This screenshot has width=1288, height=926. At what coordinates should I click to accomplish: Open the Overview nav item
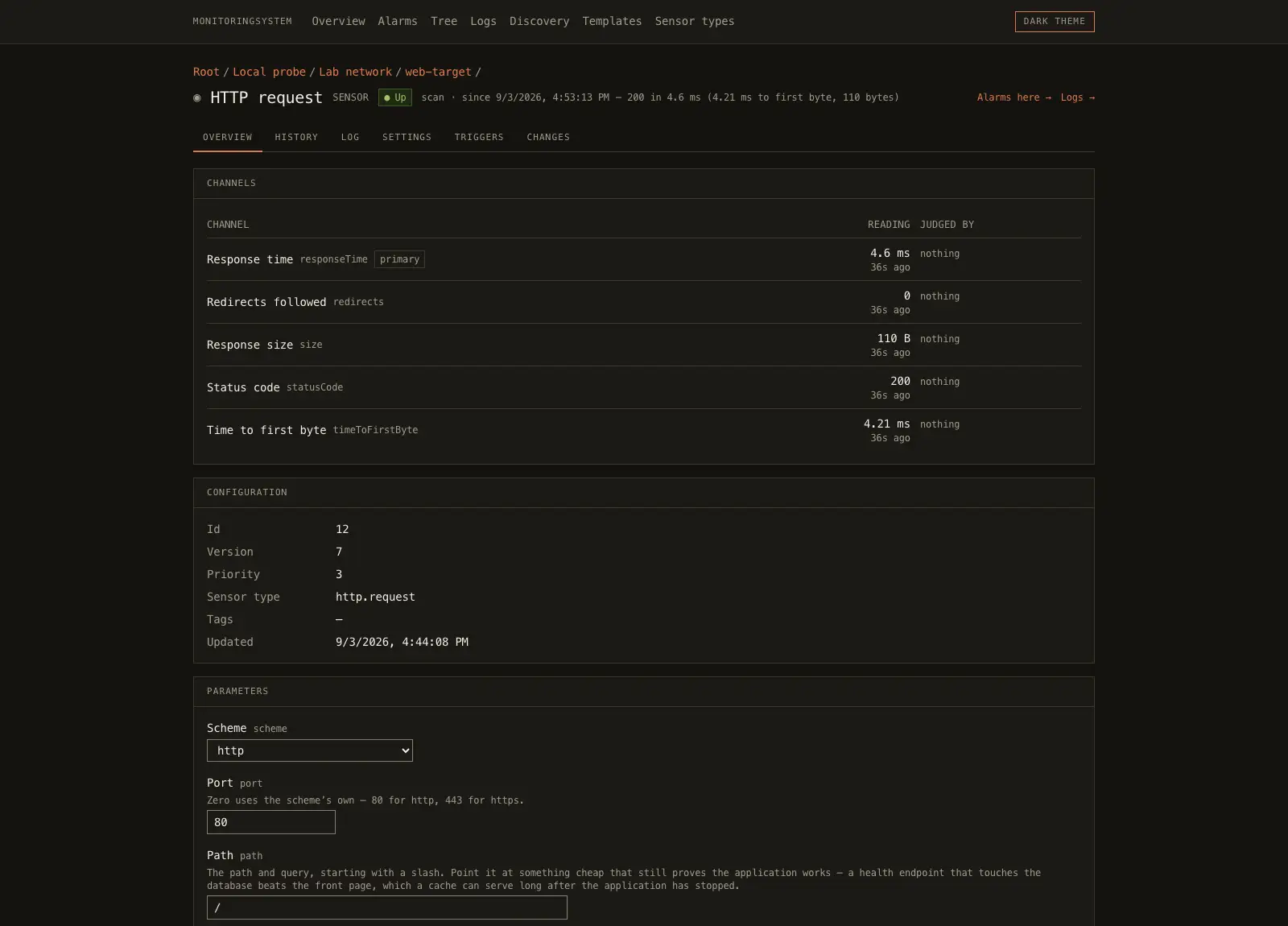coord(338,22)
